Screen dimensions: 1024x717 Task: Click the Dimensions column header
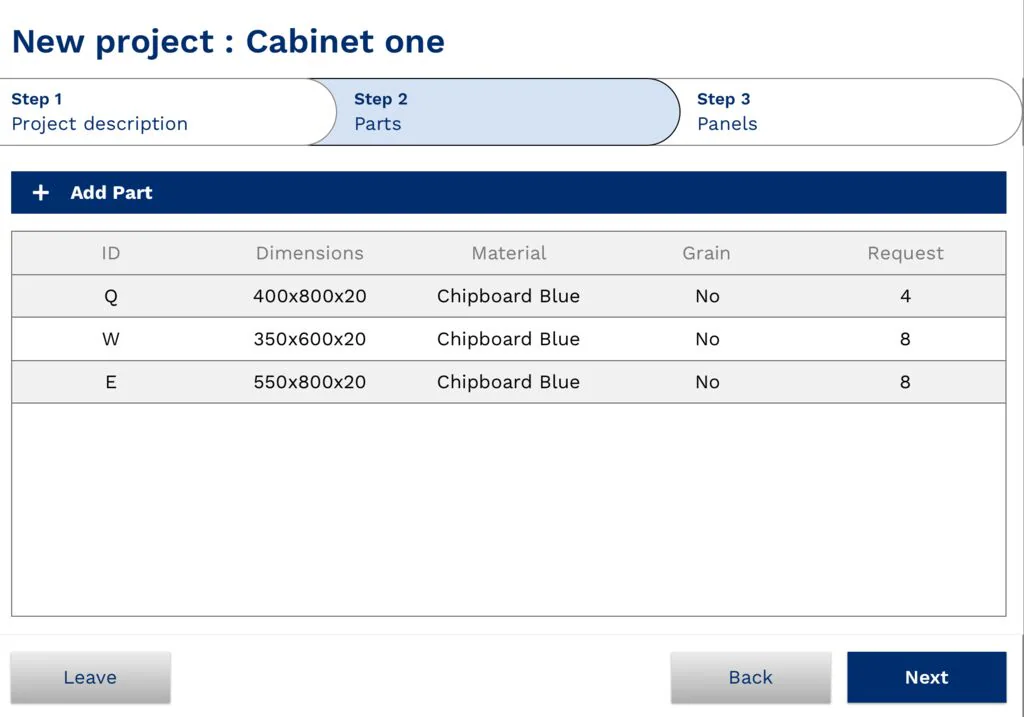point(310,253)
